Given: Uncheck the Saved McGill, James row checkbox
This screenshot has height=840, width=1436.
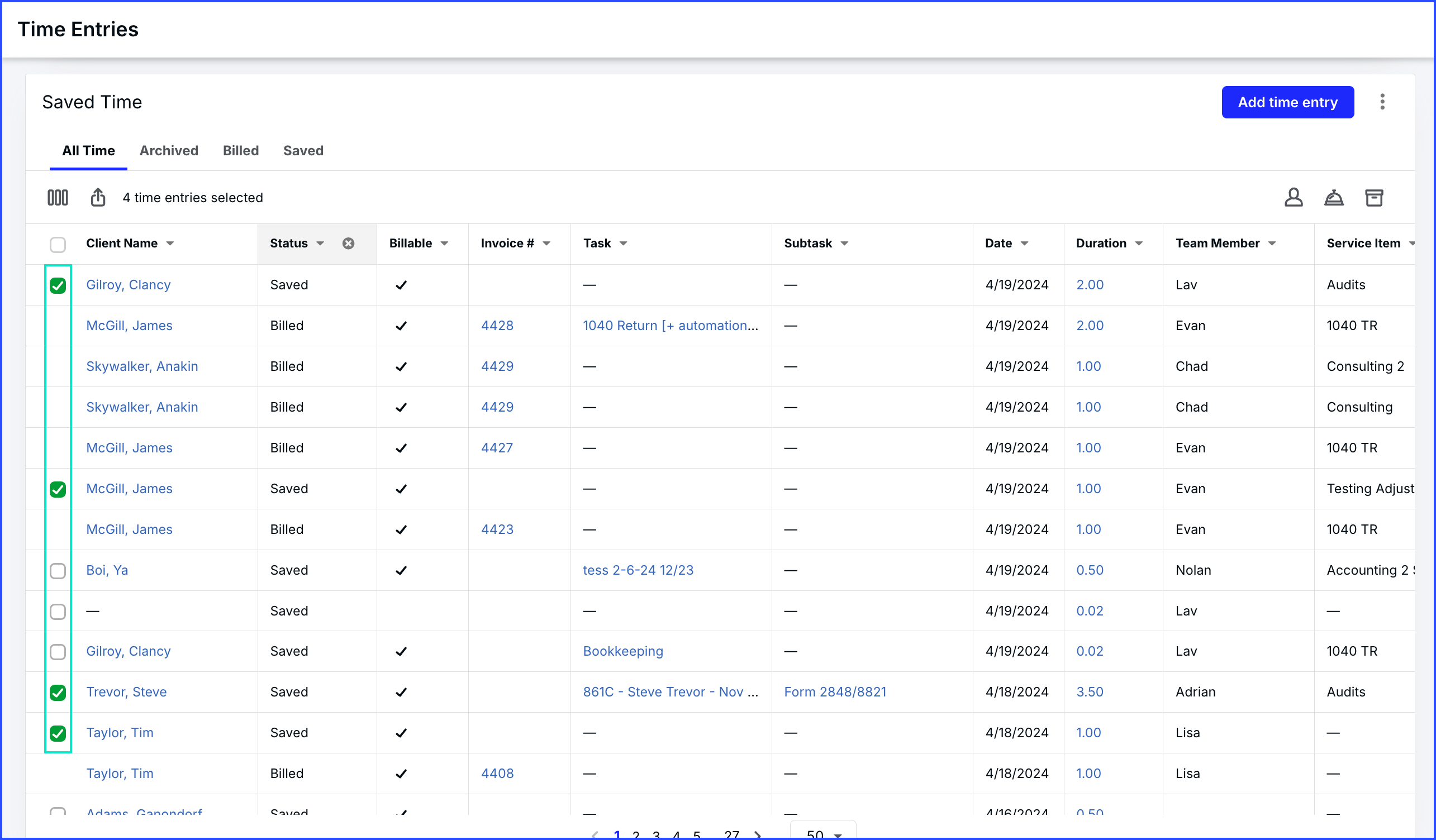Looking at the screenshot, I should tap(58, 489).
